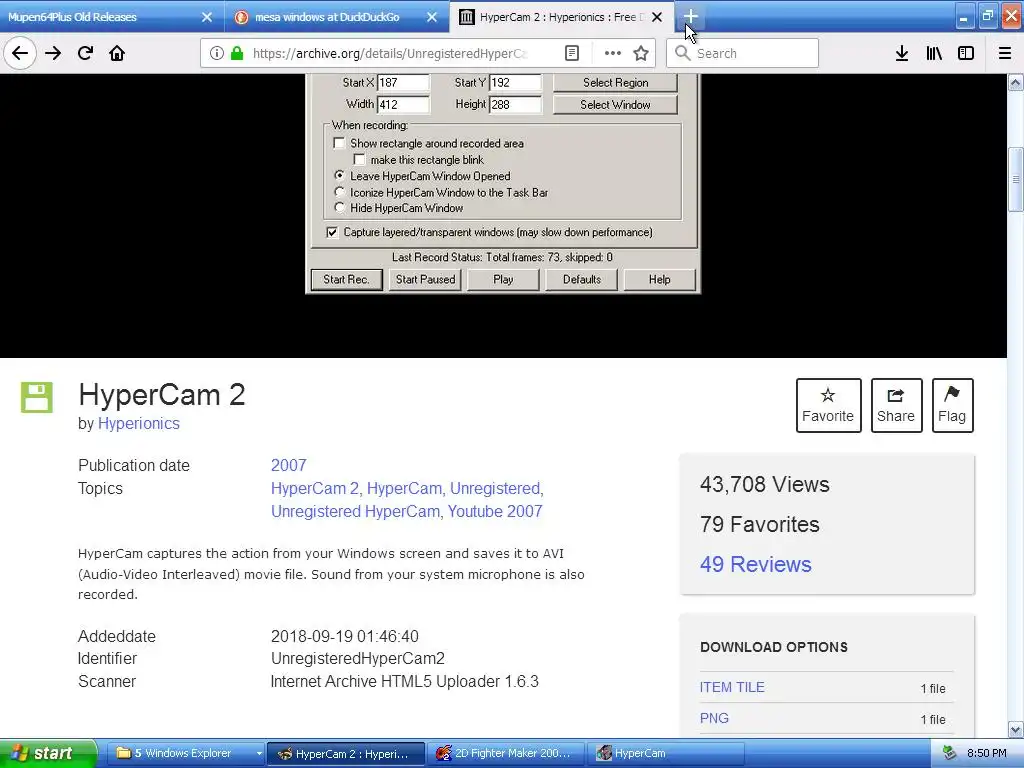Select Hide HyperCam Window radio option

[339, 208]
